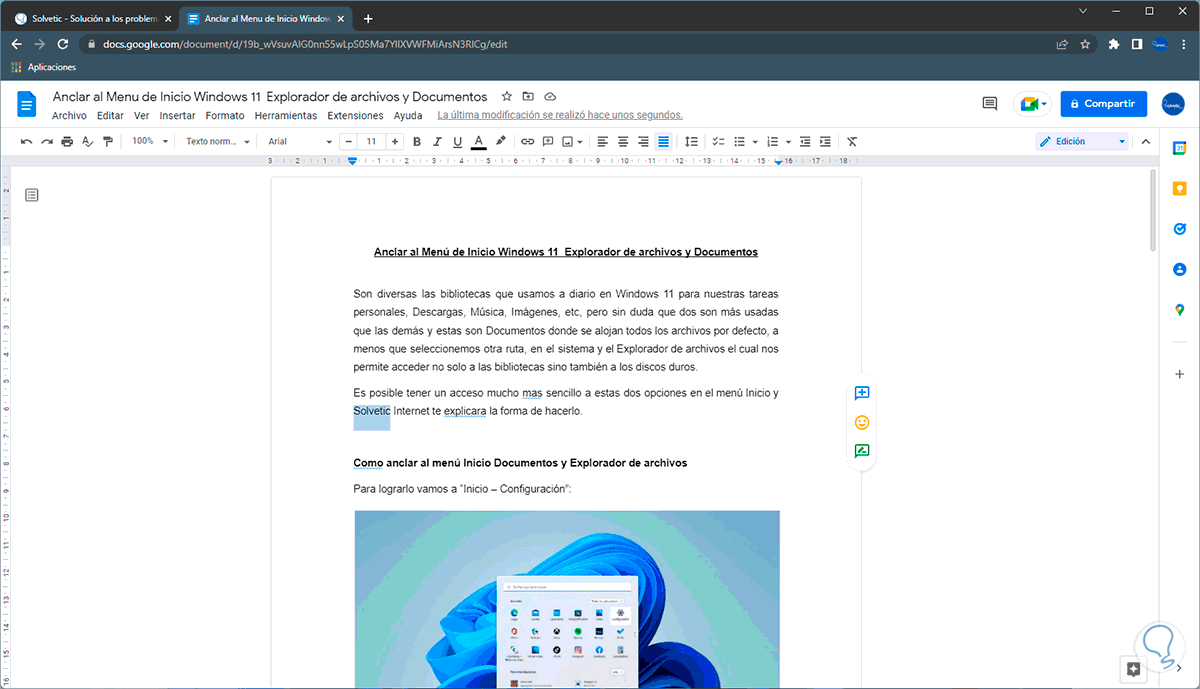
Task: Increase the font size
Action: [395, 142]
